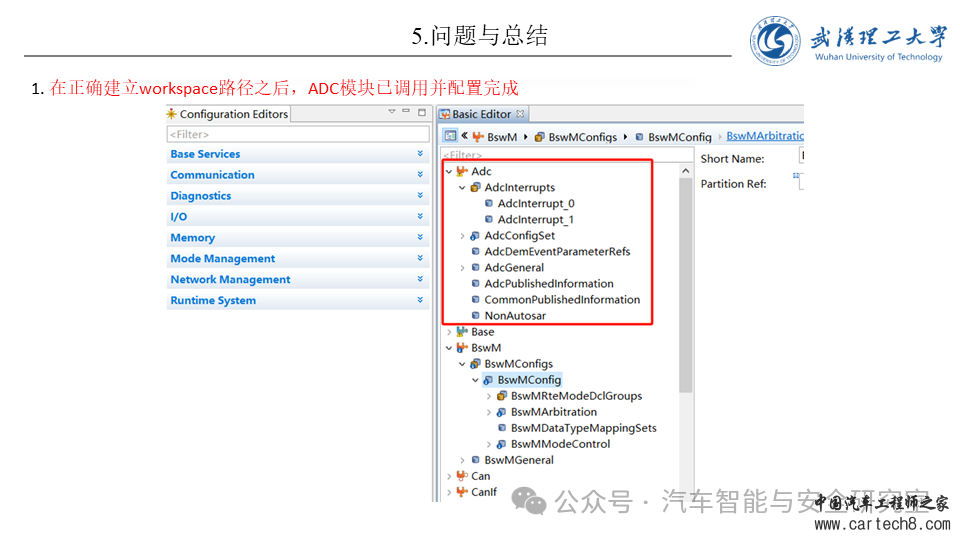Screen dimensions: 960x540
Task: Collapse the BswMConfig node arrow
Action: tap(475, 380)
